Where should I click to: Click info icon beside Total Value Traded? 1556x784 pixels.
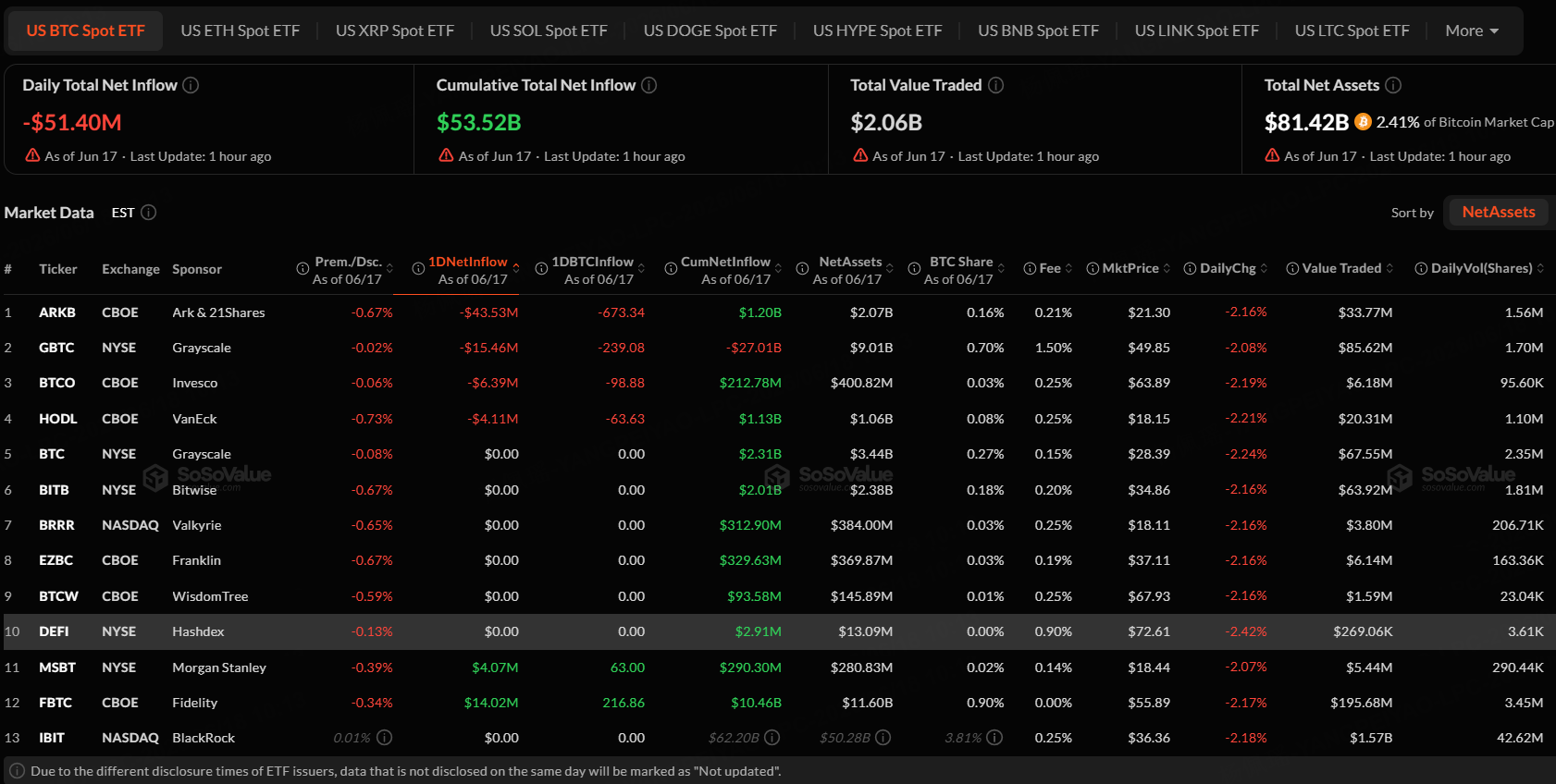point(995,85)
